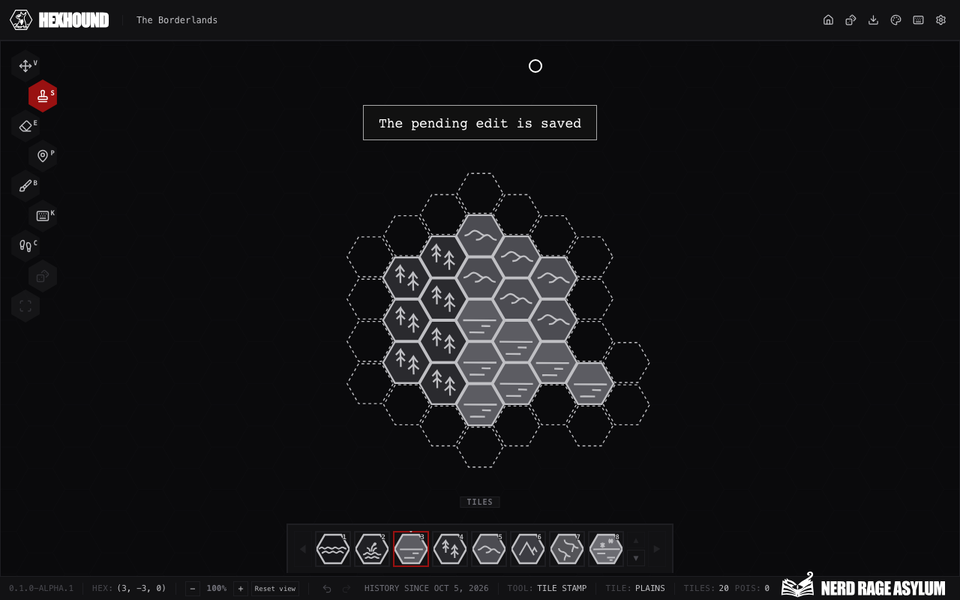Click the Reset view button

[275, 588]
